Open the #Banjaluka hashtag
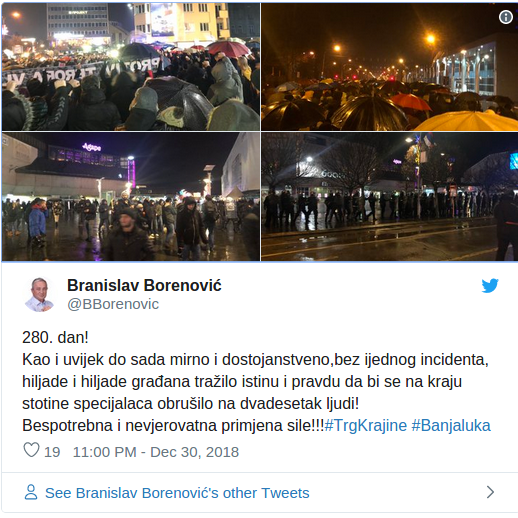 click(x=451, y=426)
